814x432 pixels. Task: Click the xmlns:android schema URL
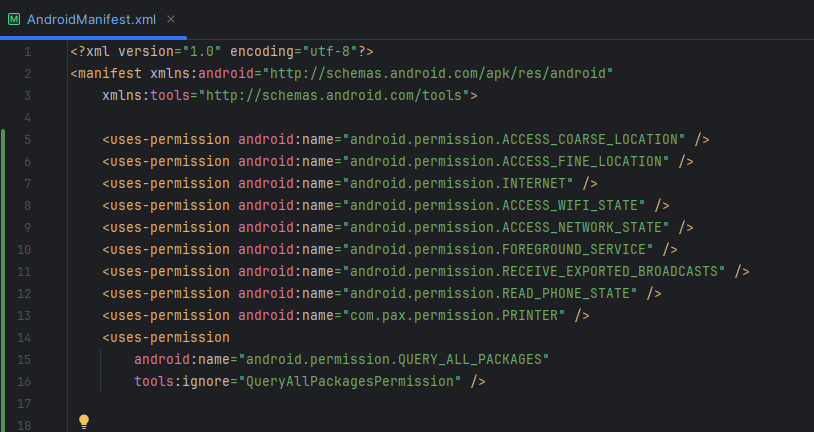pyautogui.click(x=438, y=73)
